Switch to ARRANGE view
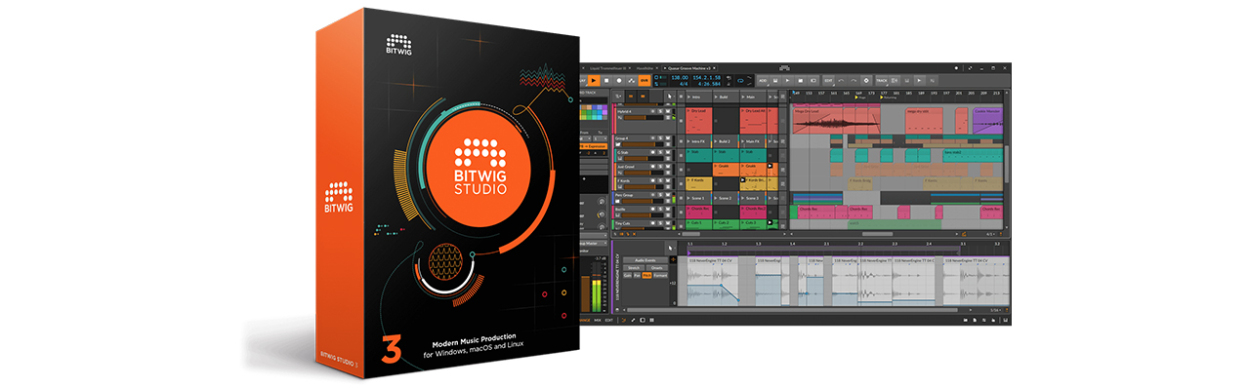The image size is (1250, 388). (585, 320)
